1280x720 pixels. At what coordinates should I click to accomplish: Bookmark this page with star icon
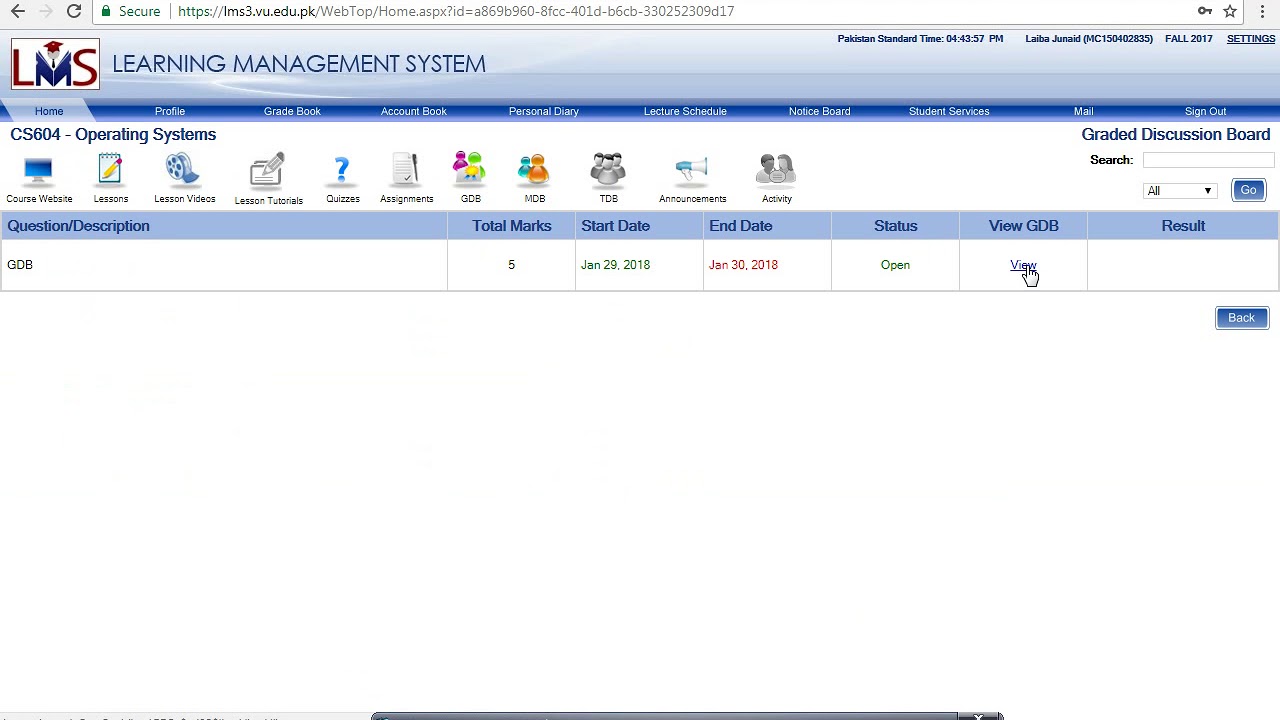tap(1230, 11)
